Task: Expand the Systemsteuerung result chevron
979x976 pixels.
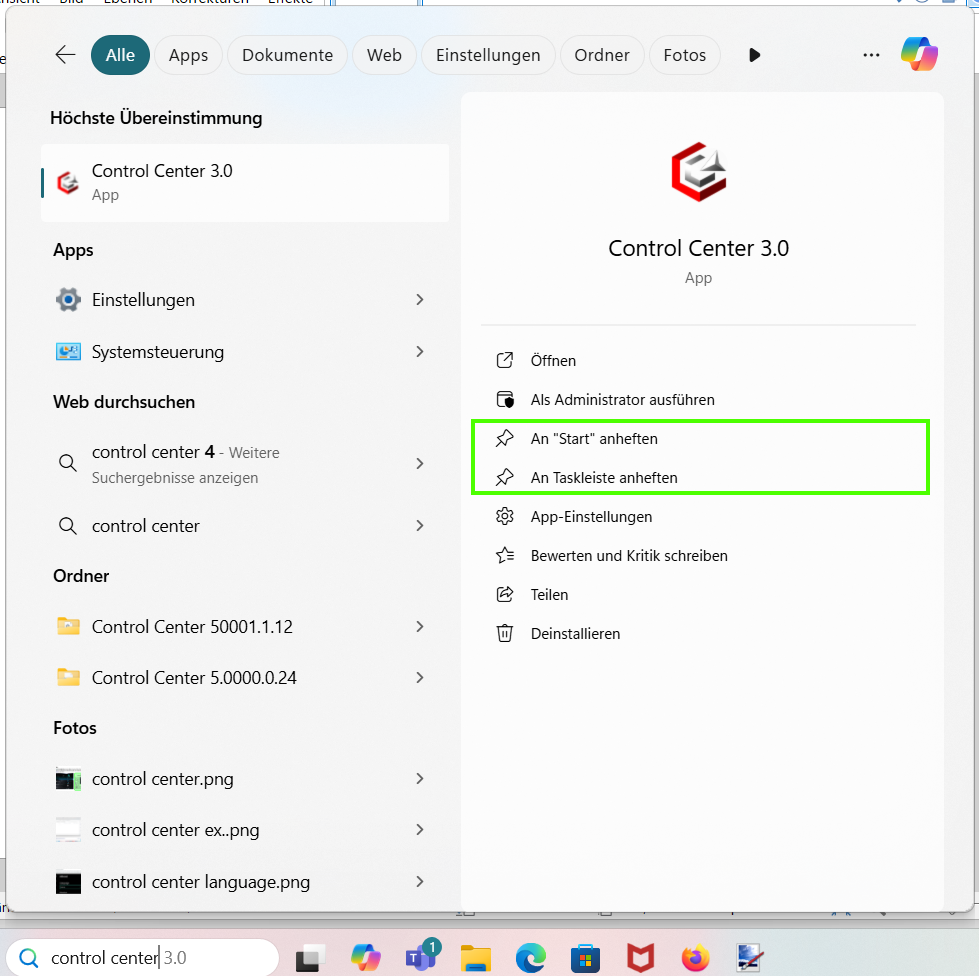Action: (419, 351)
